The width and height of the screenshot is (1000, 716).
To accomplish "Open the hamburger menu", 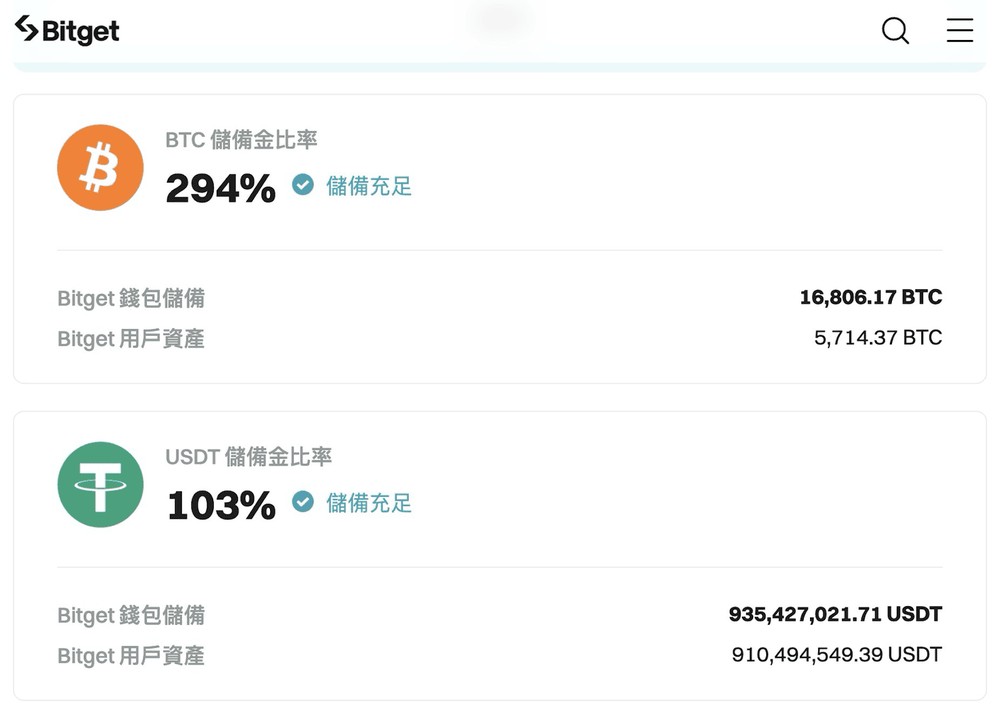I will pyautogui.click(x=960, y=30).
